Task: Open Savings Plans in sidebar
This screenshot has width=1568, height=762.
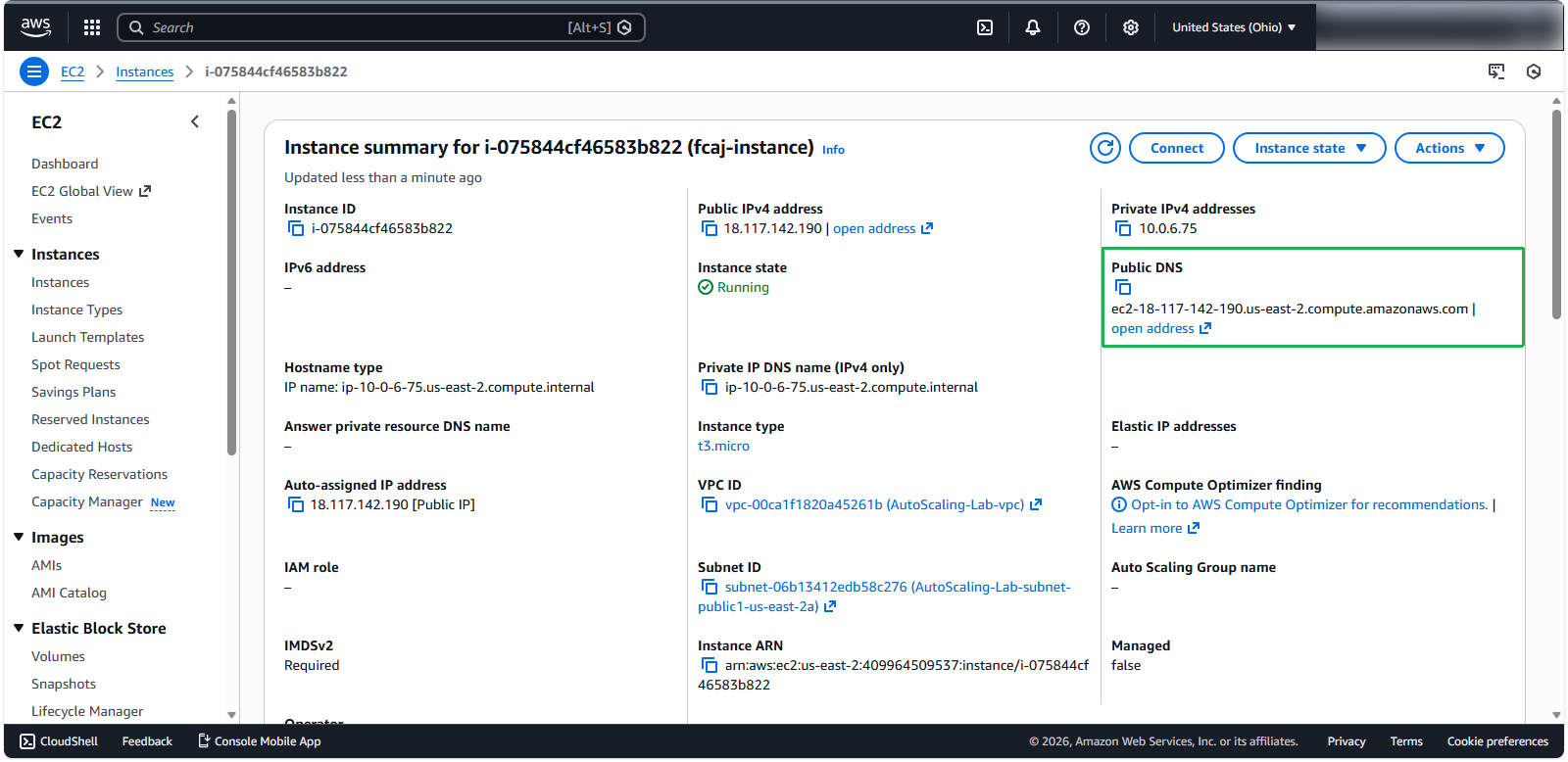Action: click(73, 392)
